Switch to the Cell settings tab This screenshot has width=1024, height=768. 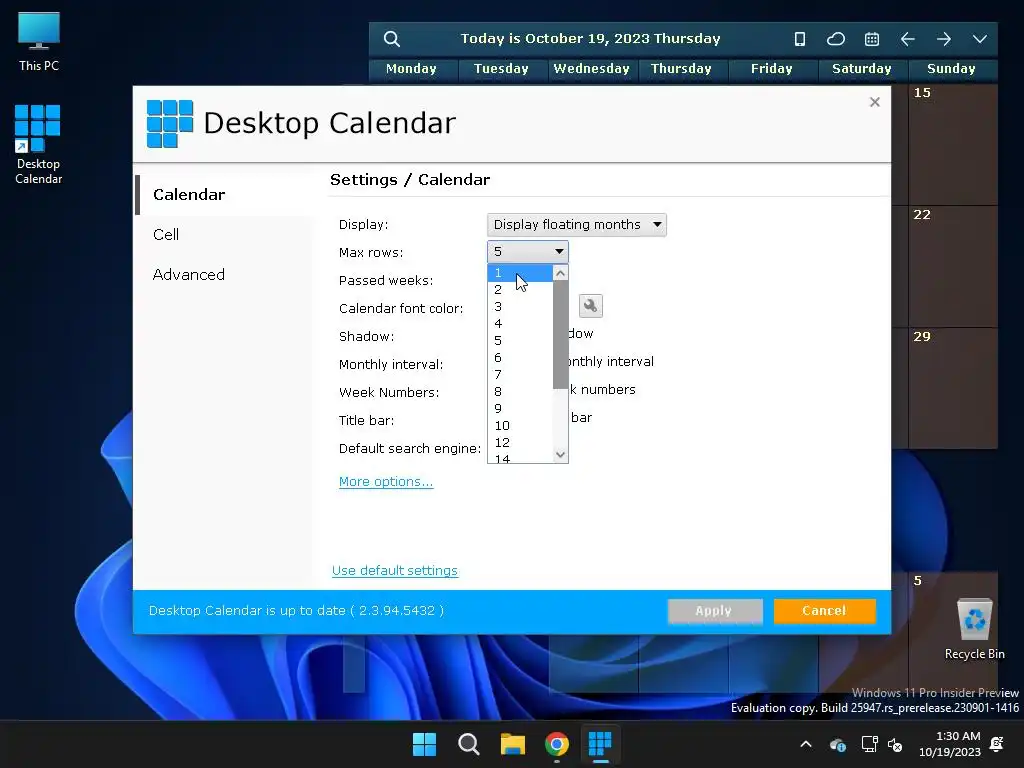(x=225, y=234)
